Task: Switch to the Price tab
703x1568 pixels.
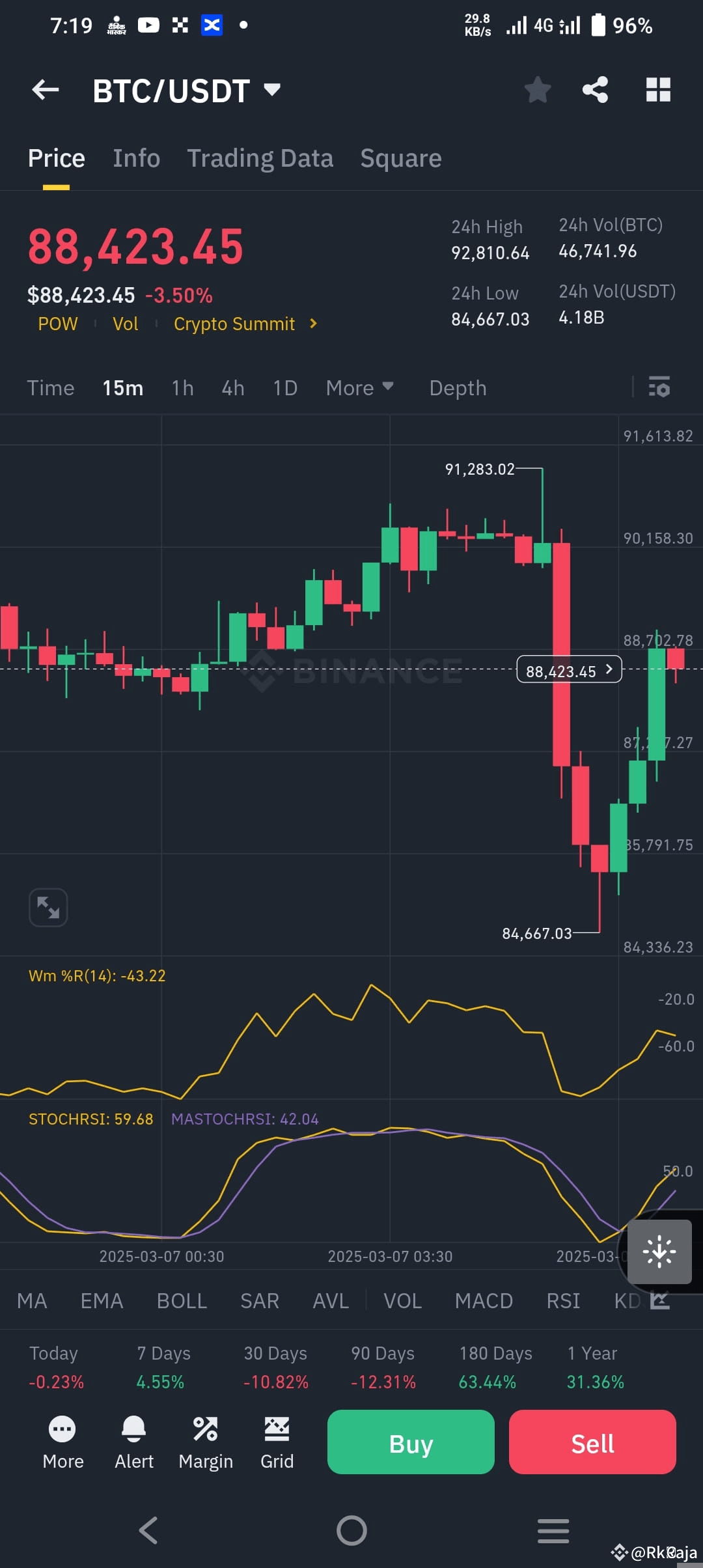Action: tap(57, 158)
